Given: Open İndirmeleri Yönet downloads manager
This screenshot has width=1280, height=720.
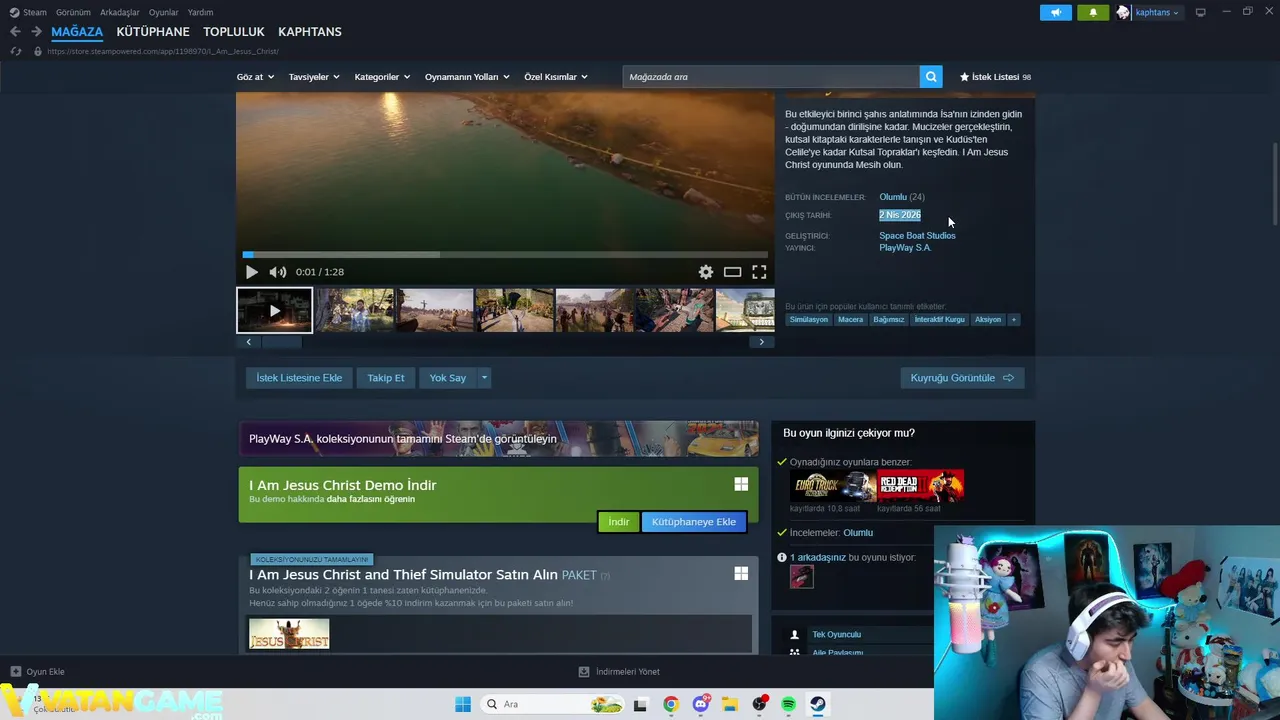Looking at the screenshot, I should pos(620,672).
